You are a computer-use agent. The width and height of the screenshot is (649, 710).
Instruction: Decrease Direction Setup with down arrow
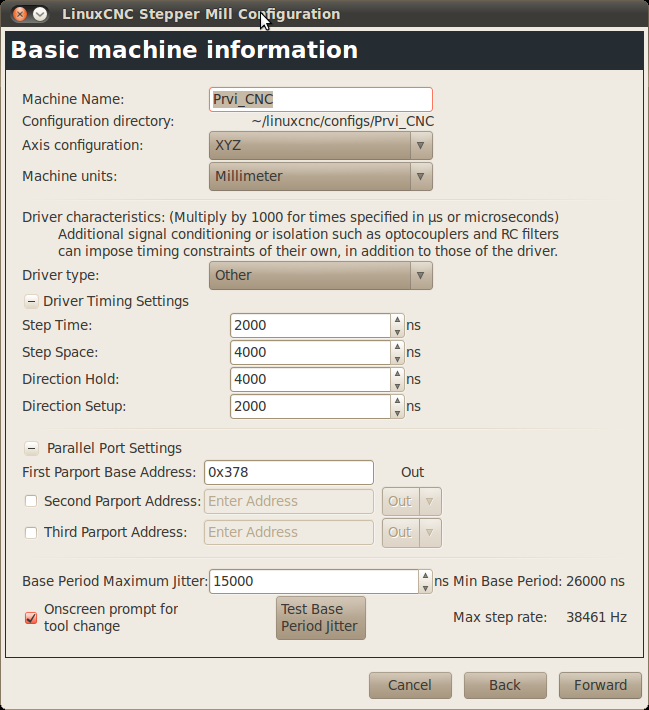pos(397,413)
